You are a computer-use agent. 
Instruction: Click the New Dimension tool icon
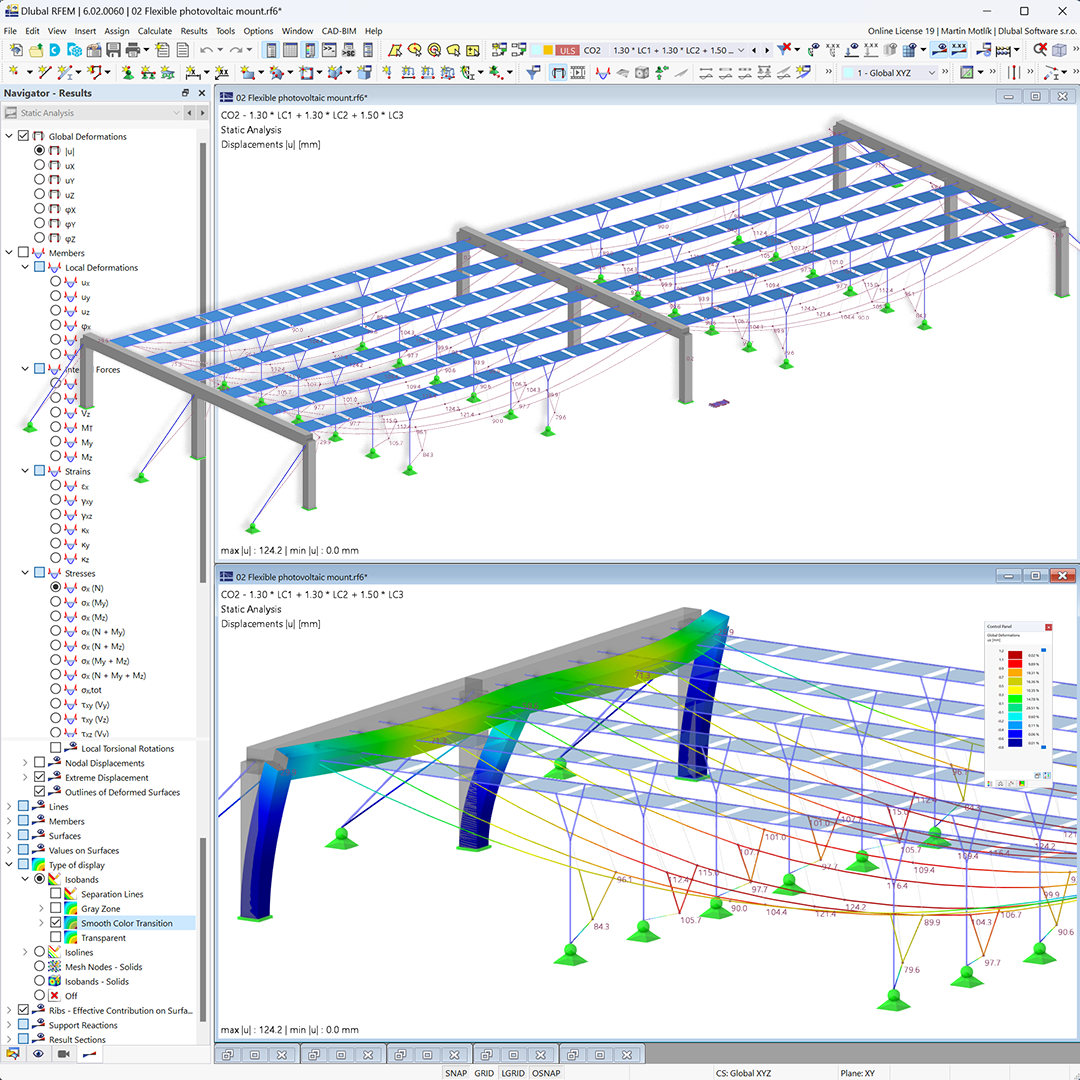[x=193, y=72]
